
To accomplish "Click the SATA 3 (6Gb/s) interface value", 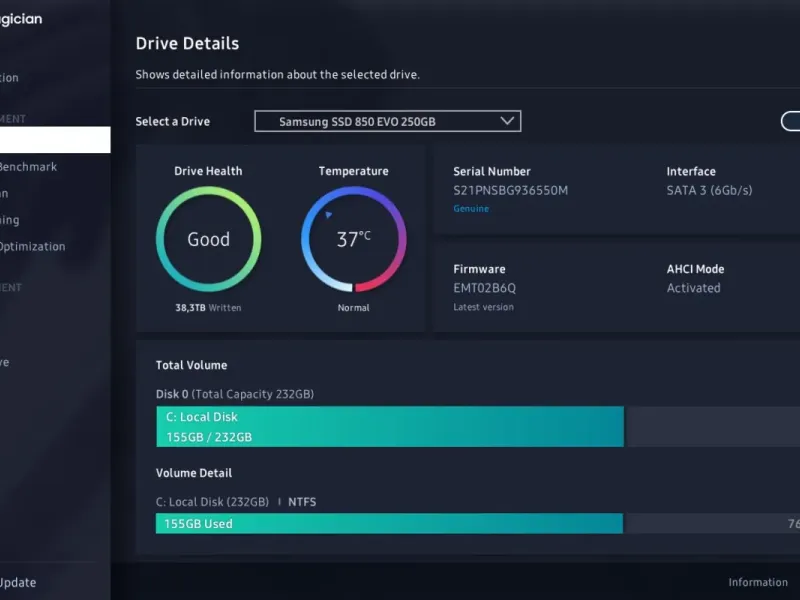I will (709, 190).
